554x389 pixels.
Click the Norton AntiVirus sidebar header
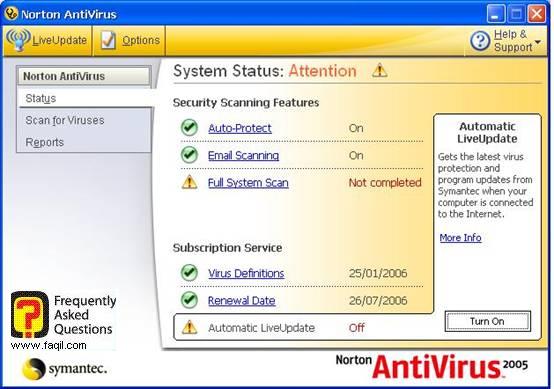84,76
